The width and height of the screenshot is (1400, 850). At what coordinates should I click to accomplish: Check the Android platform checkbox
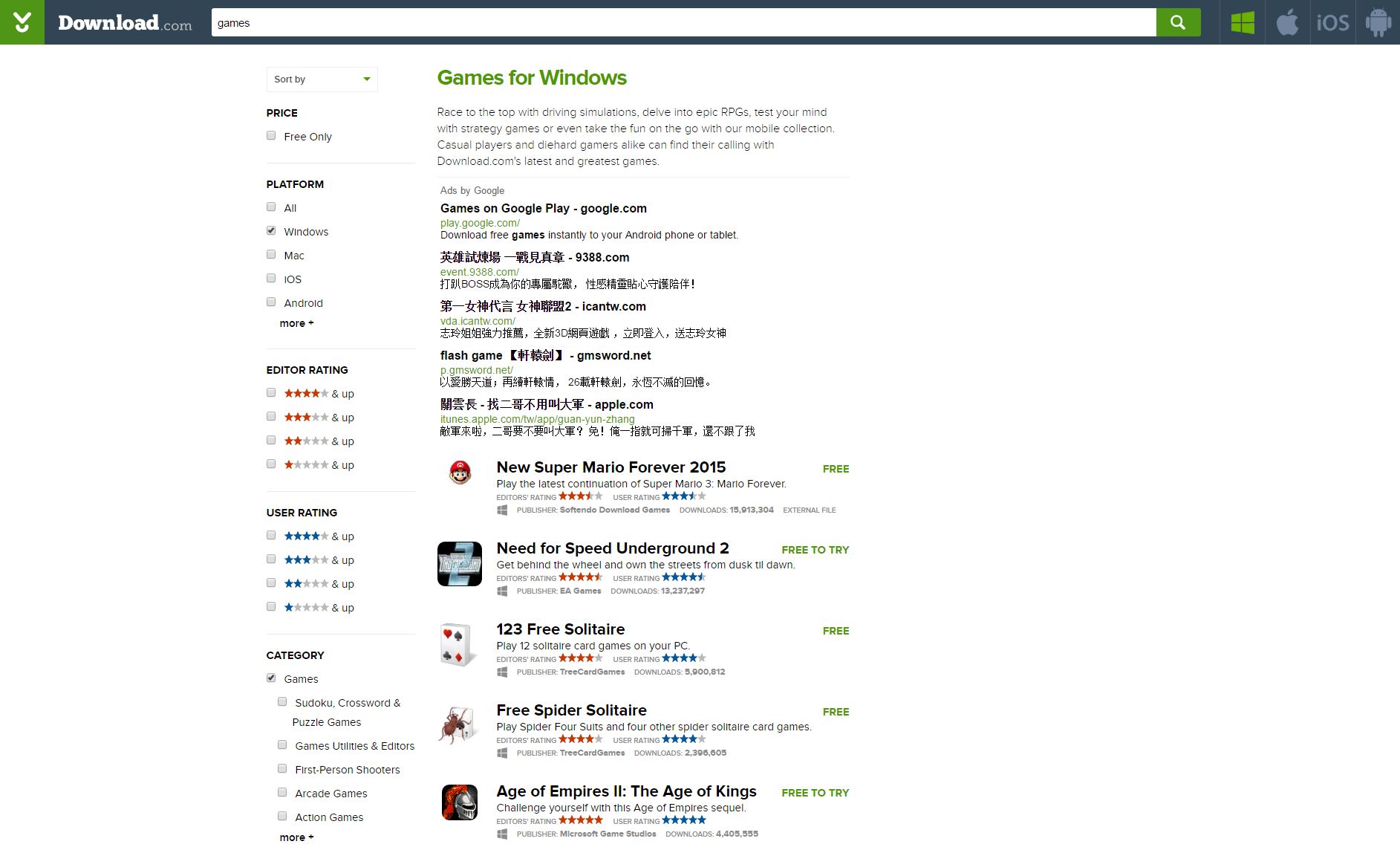tap(271, 302)
